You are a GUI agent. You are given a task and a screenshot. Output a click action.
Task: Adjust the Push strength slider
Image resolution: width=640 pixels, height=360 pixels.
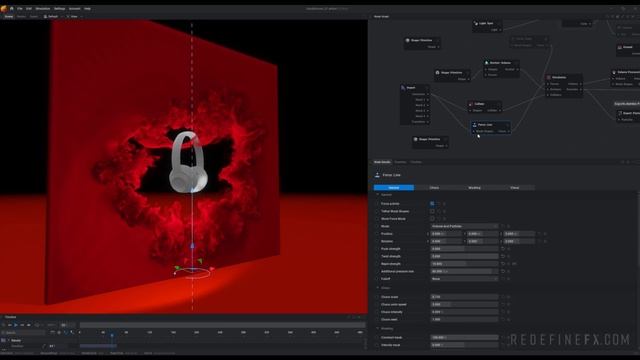point(464,249)
